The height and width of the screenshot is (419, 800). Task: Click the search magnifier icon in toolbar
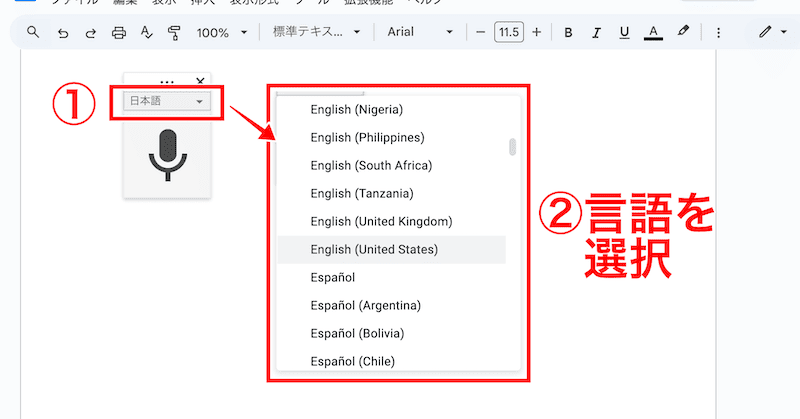click(x=33, y=32)
